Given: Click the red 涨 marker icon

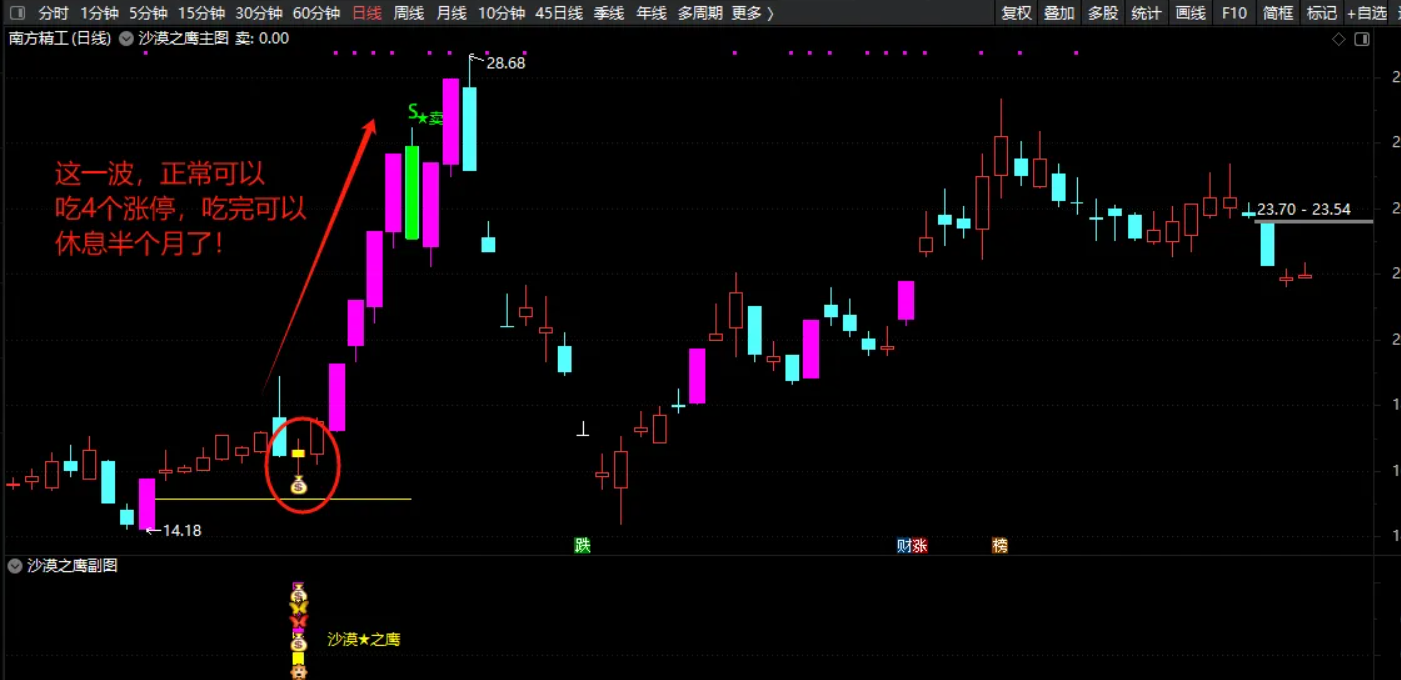Looking at the screenshot, I should [920, 545].
